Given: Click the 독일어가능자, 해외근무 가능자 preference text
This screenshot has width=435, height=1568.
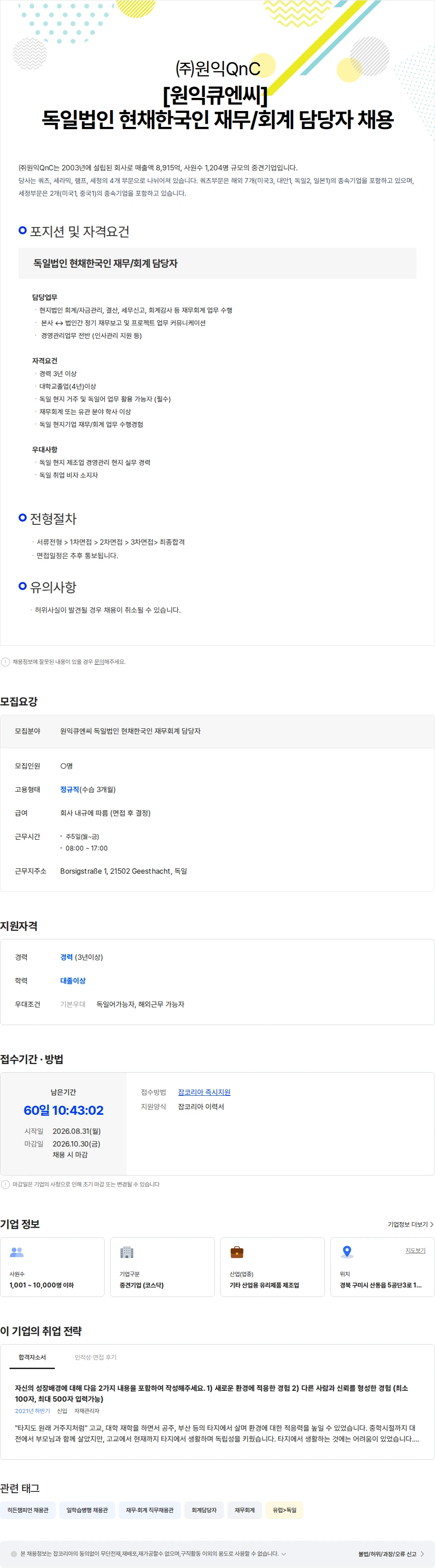Looking at the screenshot, I should pos(140,1004).
